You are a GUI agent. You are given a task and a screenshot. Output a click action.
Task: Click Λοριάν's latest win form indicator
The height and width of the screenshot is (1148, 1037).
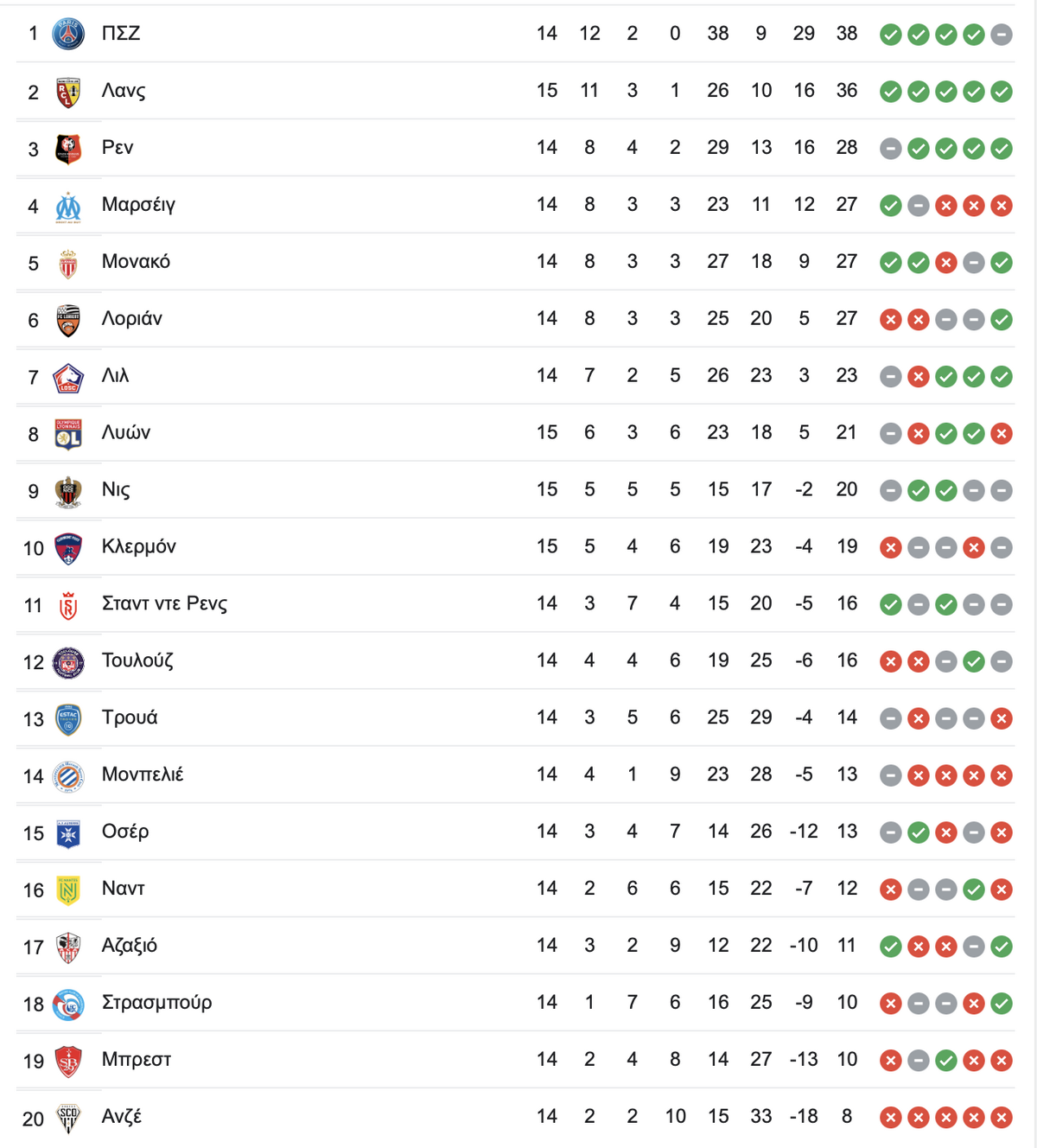(x=1002, y=320)
